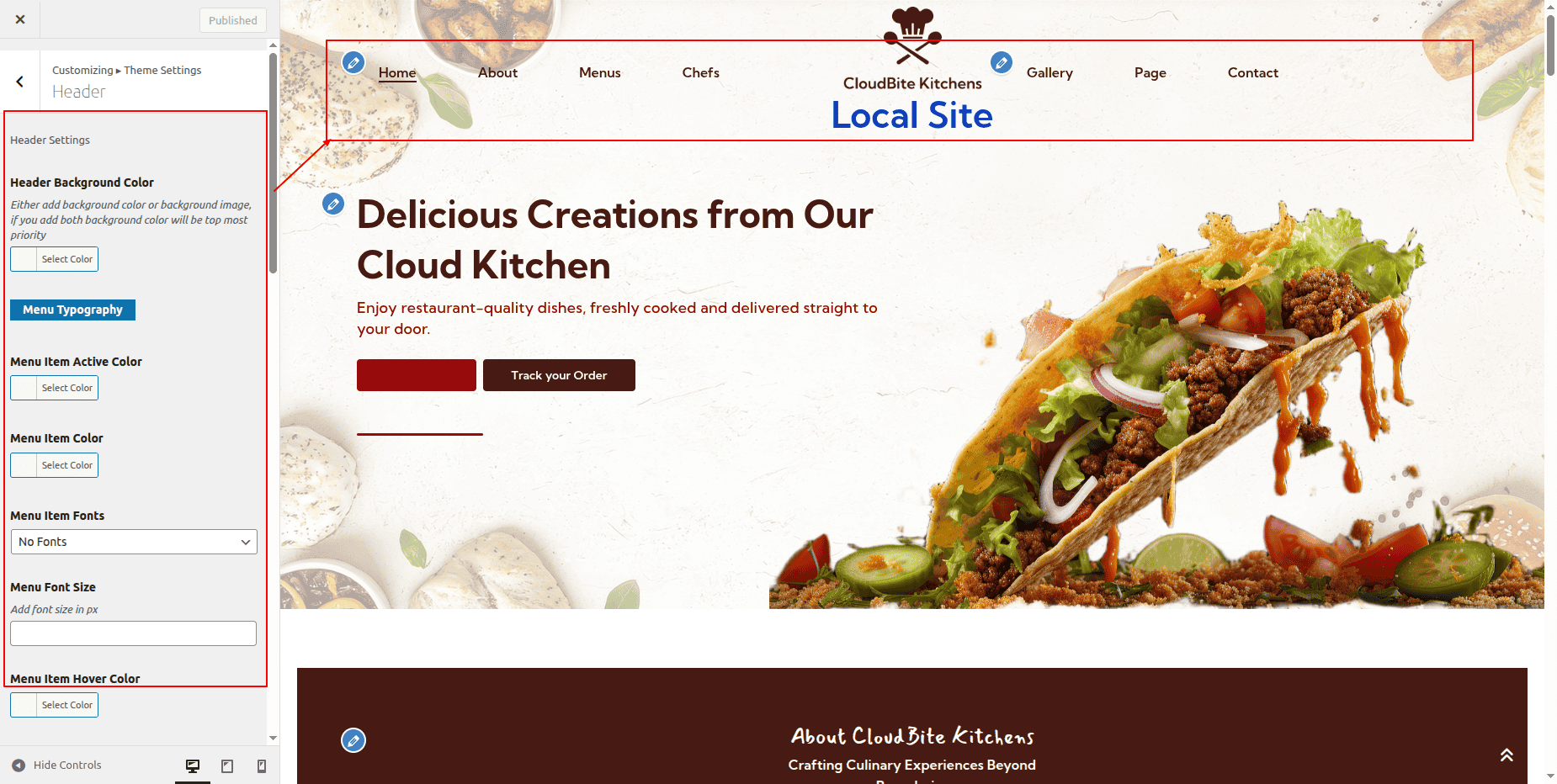Hide the Customizer controls panel

pos(56,765)
